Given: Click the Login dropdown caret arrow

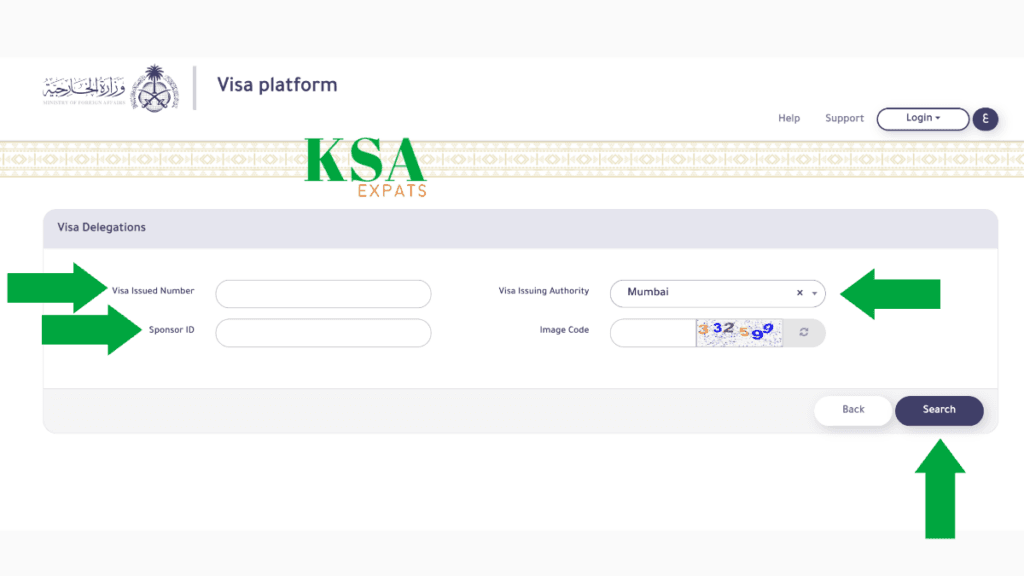Looking at the screenshot, I should point(936,118).
